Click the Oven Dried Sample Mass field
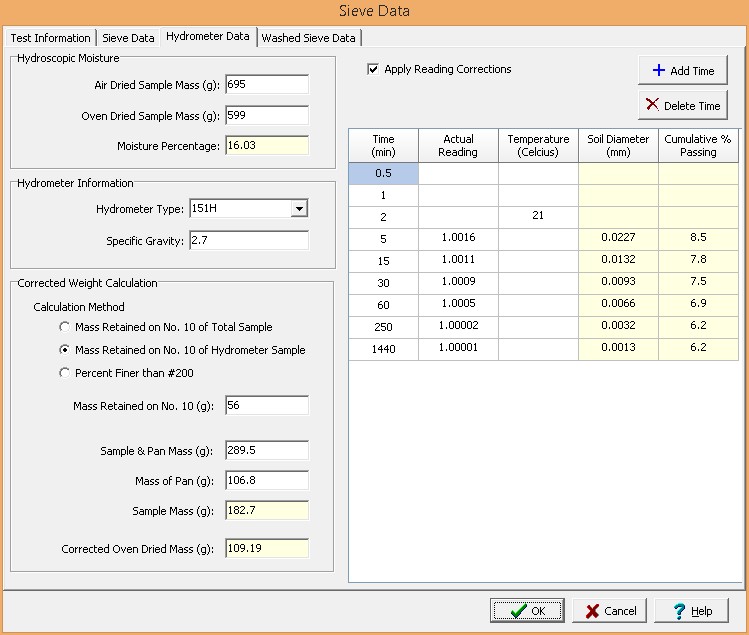Image resolution: width=749 pixels, height=635 pixels. click(x=267, y=116)
